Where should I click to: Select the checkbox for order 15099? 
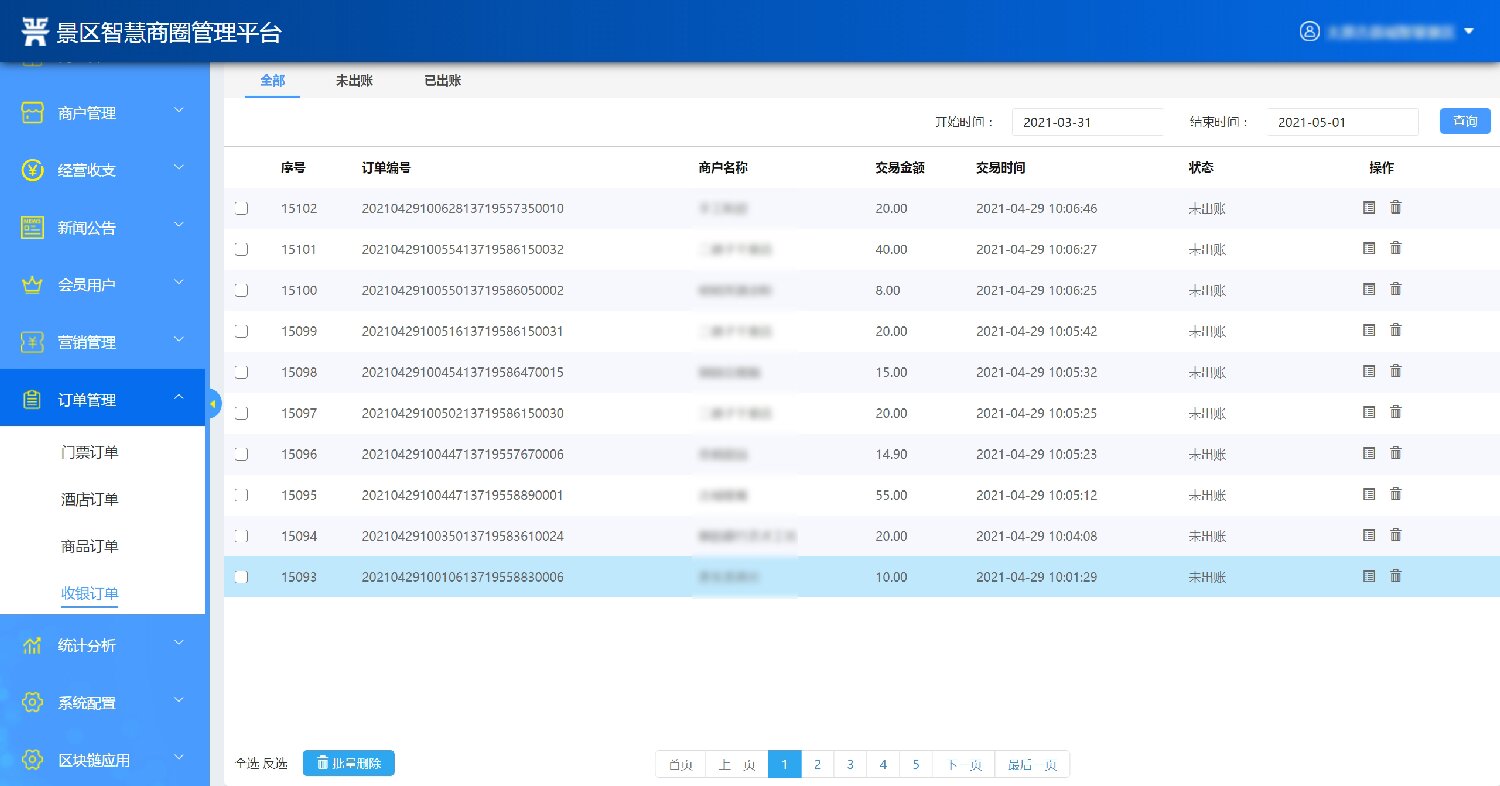click(x=241, y=331)
